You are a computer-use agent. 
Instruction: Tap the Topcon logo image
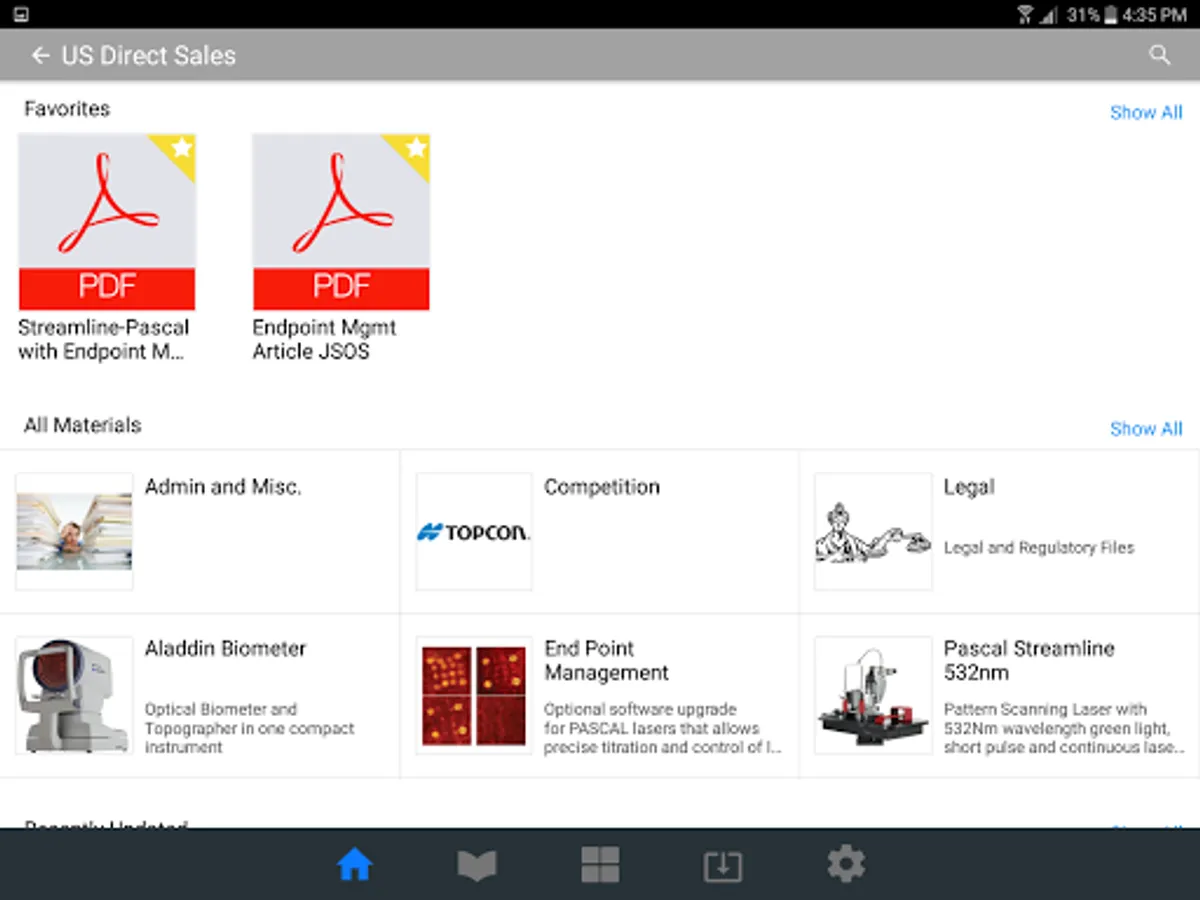pyautogui.click(x=474, y=531)
